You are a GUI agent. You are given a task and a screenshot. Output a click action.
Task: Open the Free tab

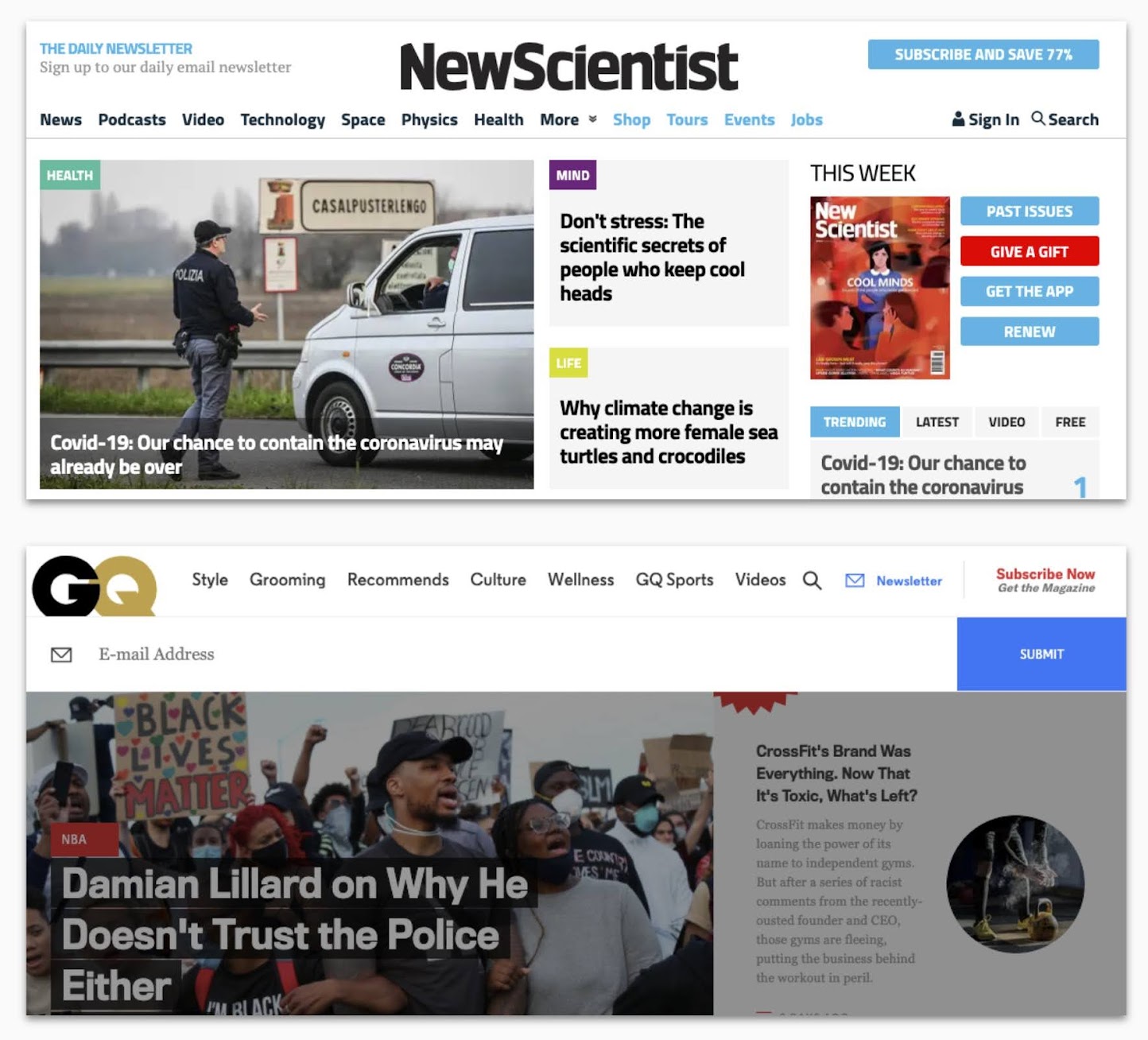(x=1070, y=422)
